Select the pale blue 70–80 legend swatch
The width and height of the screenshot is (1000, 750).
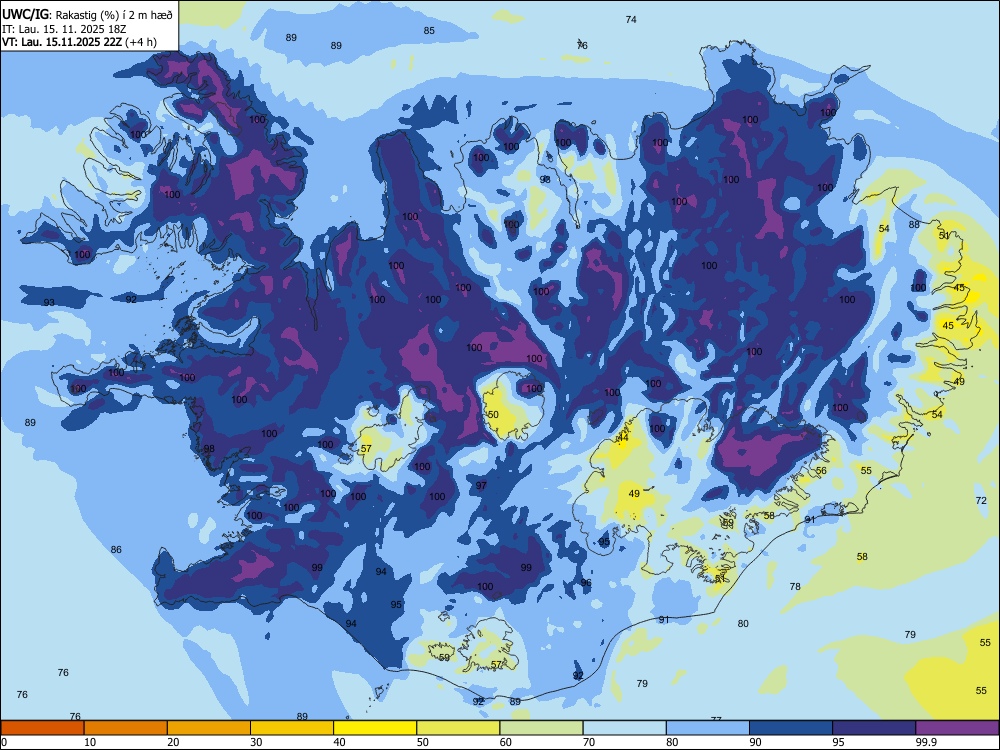(624, 728)
